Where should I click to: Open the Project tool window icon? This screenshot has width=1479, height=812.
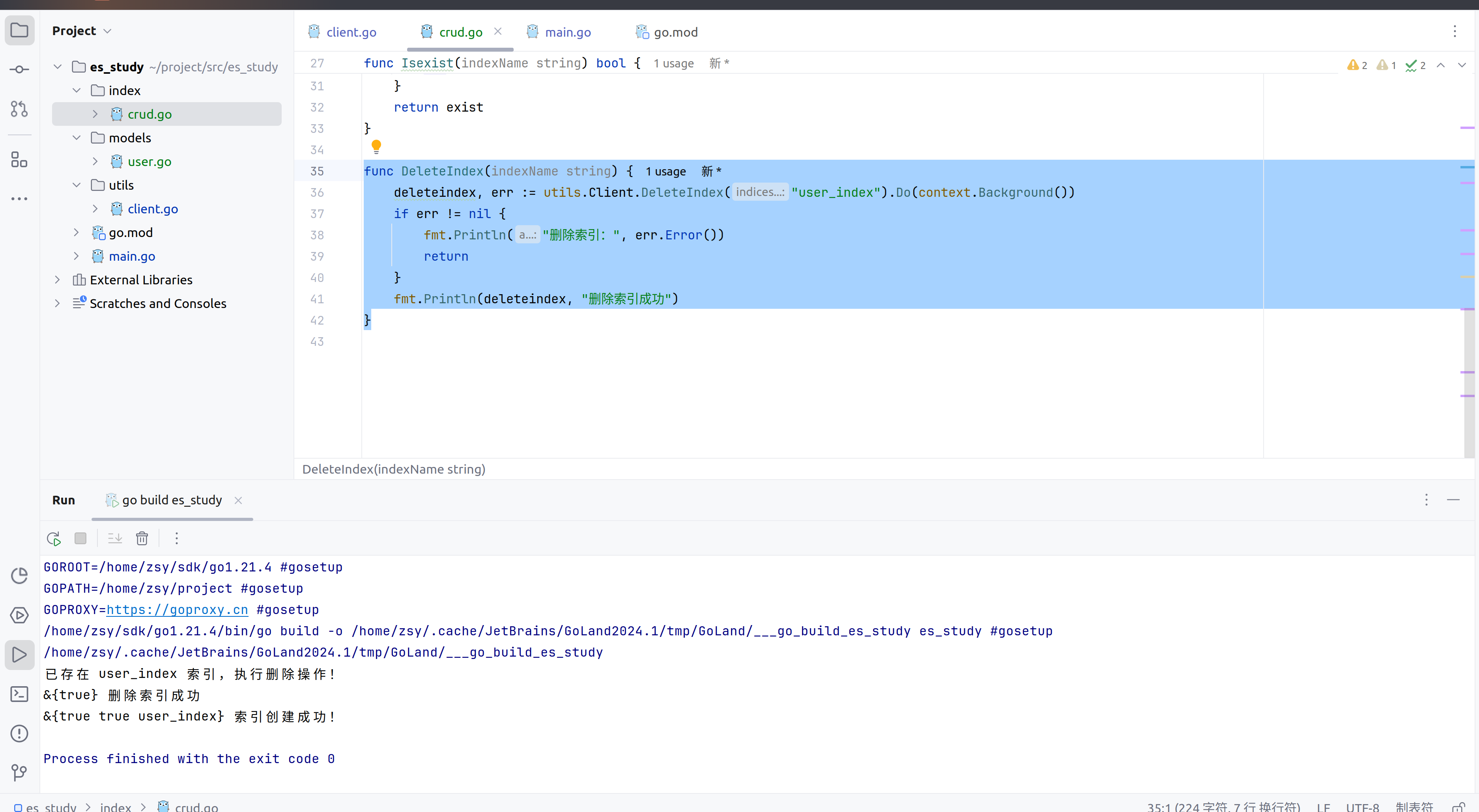(x=19, y=30)
